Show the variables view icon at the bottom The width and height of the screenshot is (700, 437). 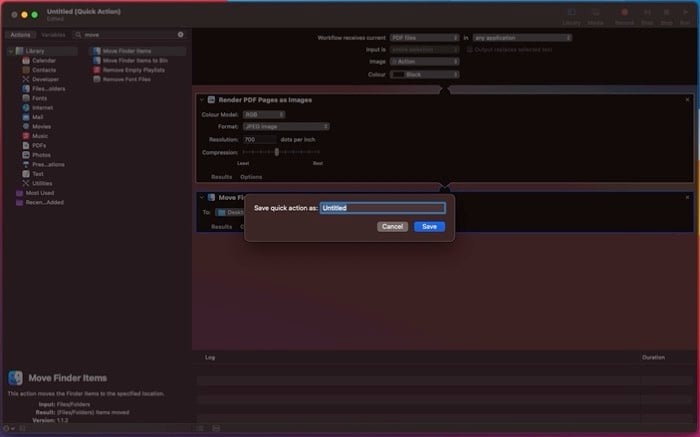tap(216, 429)
